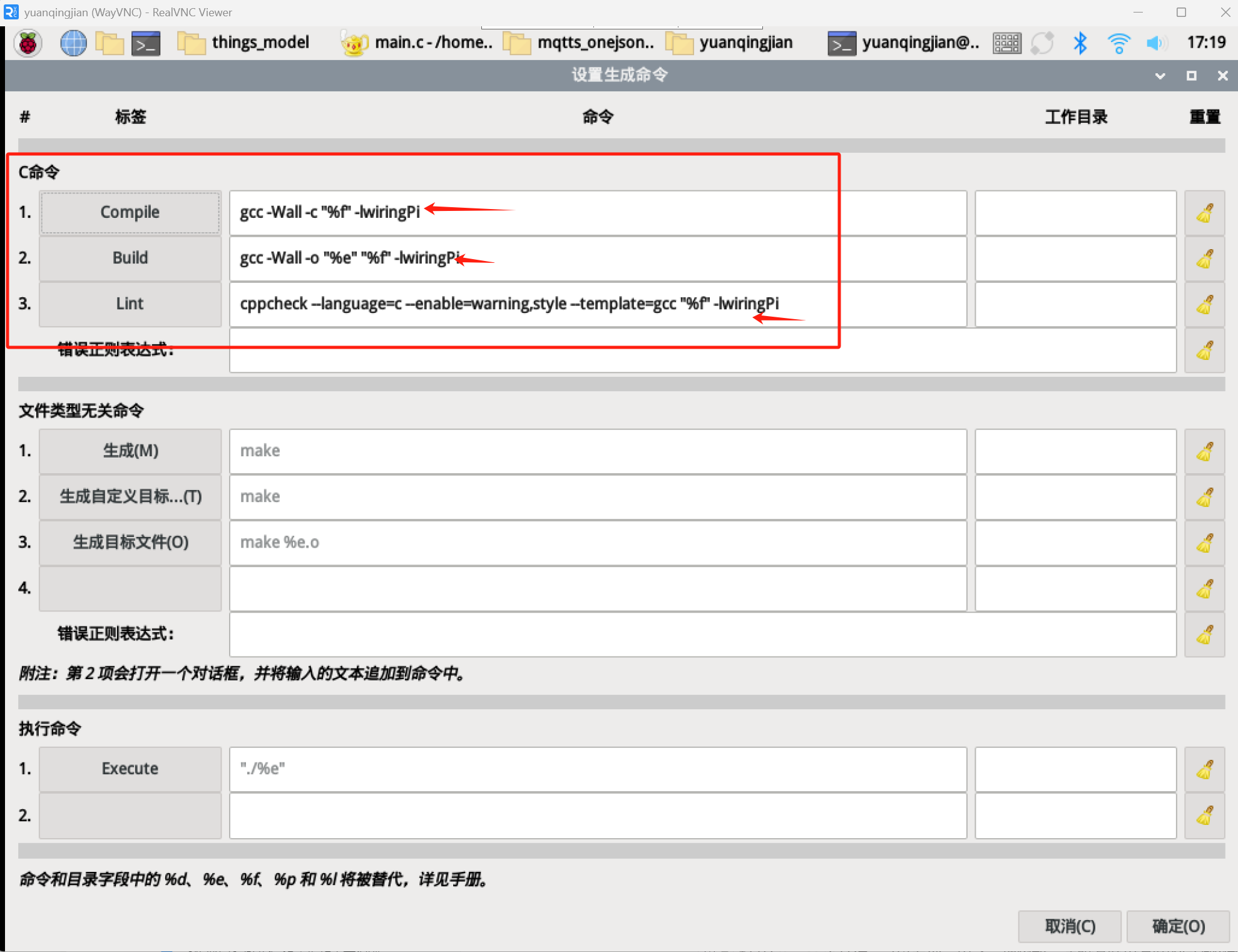Reset the empty fourth independent command row

[1204, 588]
